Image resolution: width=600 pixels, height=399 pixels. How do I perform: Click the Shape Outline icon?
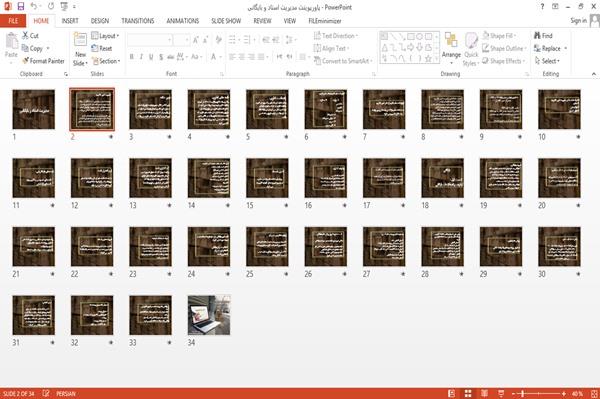(x=486, y=48)
